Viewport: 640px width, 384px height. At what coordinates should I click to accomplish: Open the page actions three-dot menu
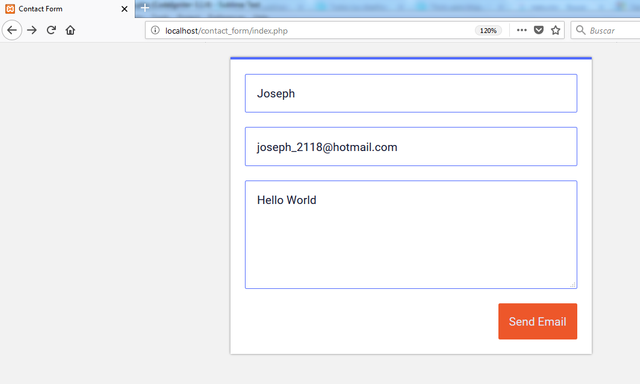522,30
